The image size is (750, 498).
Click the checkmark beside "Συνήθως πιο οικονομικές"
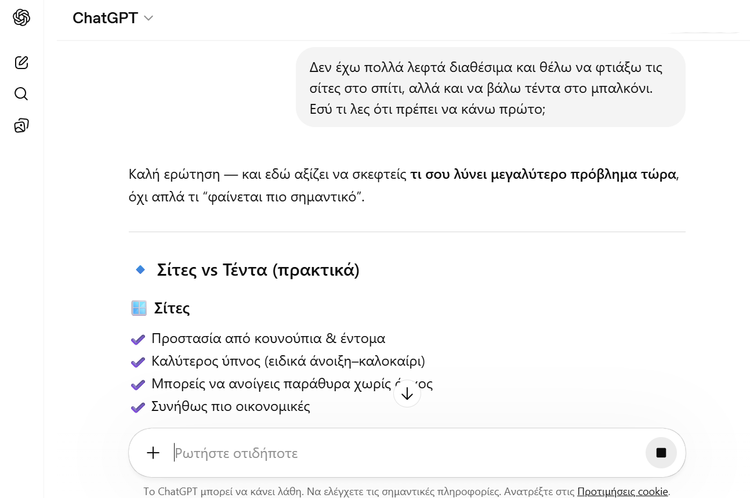pos(138,407)
